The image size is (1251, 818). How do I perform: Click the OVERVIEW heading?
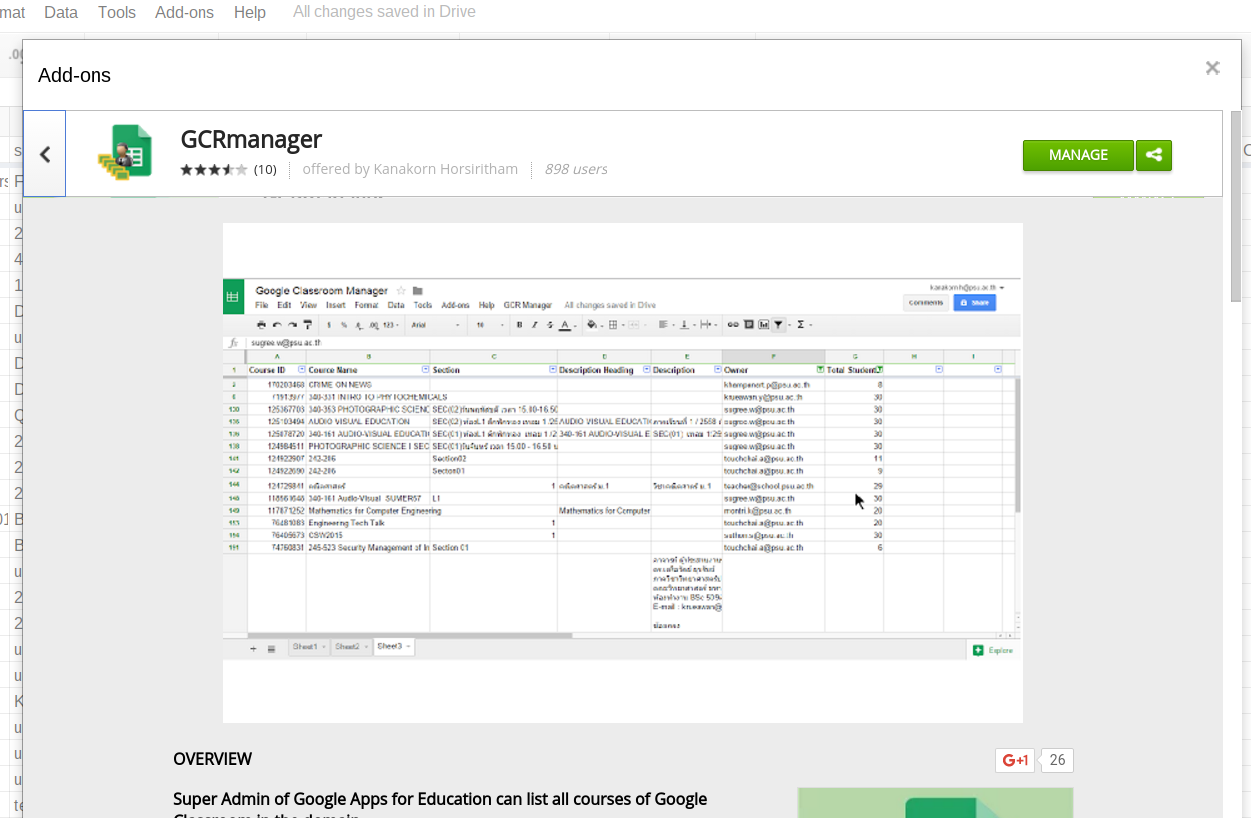click(x=212, y=759)
